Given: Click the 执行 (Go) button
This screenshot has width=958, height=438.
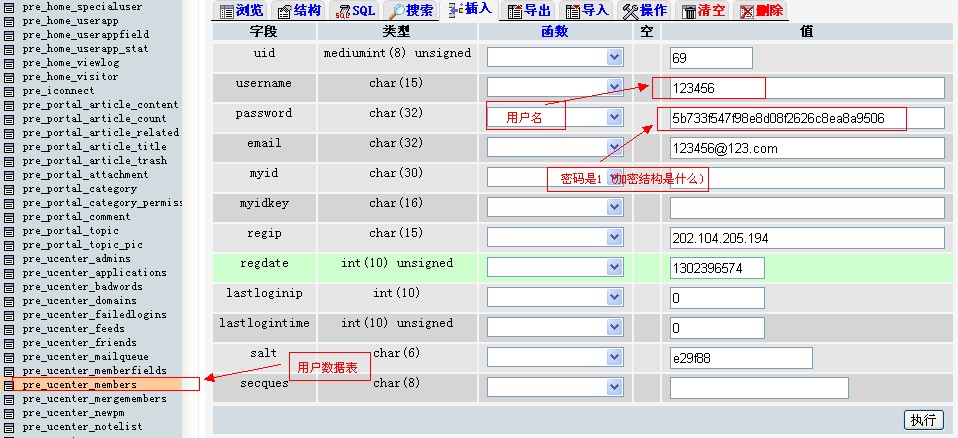Looking at the screenshot, I should coord(923,420).
